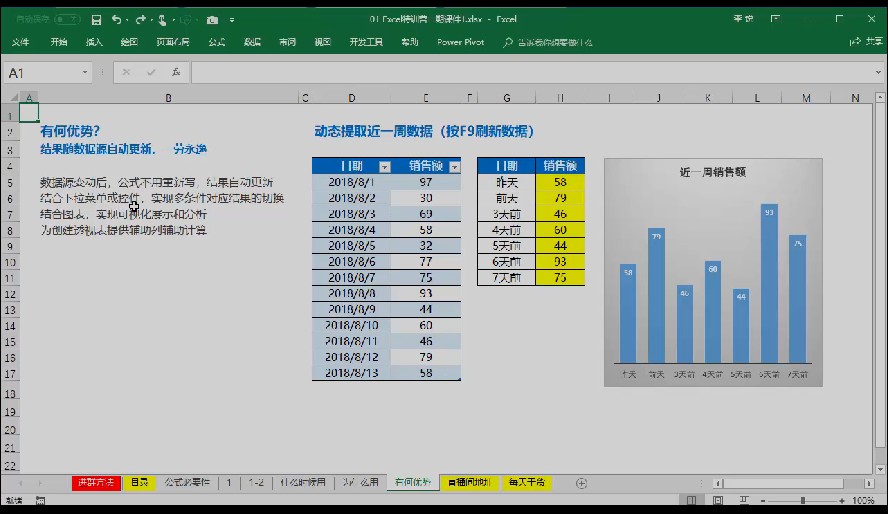888x514 pixels.
Task: Open the date column filter dropdown
Action: 385,166
